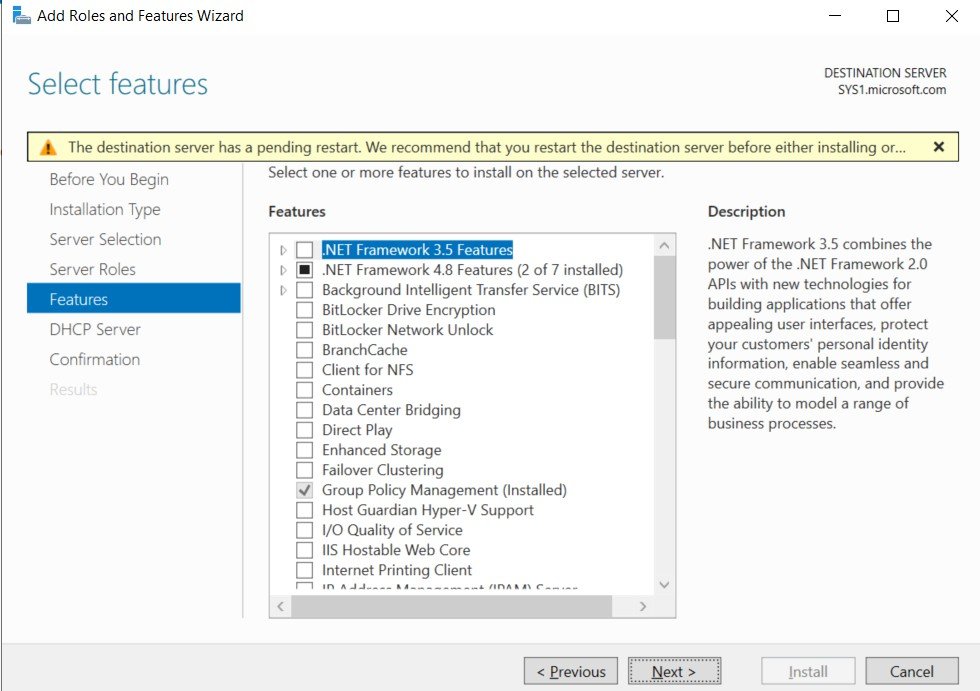Switch to Server Roles step
980x691 pixels.
click(x=92, y=269)
